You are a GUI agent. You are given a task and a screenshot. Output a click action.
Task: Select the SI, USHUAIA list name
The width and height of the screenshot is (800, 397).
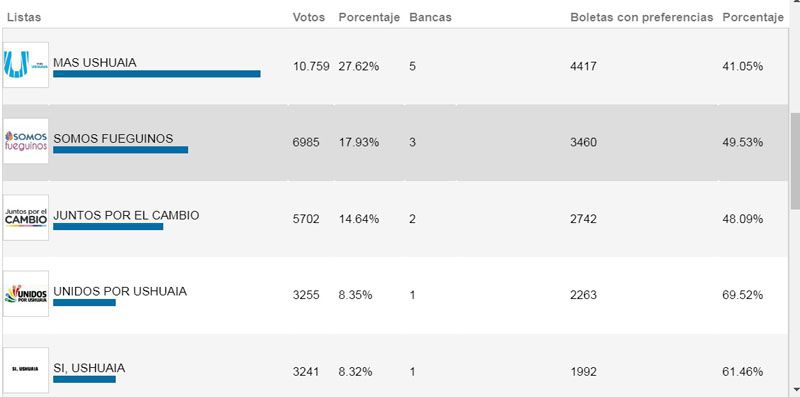point(89,368)
